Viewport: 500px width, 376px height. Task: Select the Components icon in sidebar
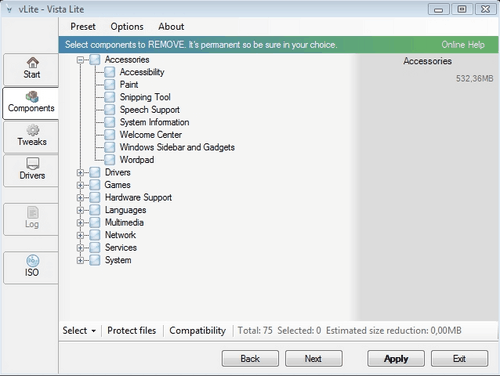click(x=32, y=97)
